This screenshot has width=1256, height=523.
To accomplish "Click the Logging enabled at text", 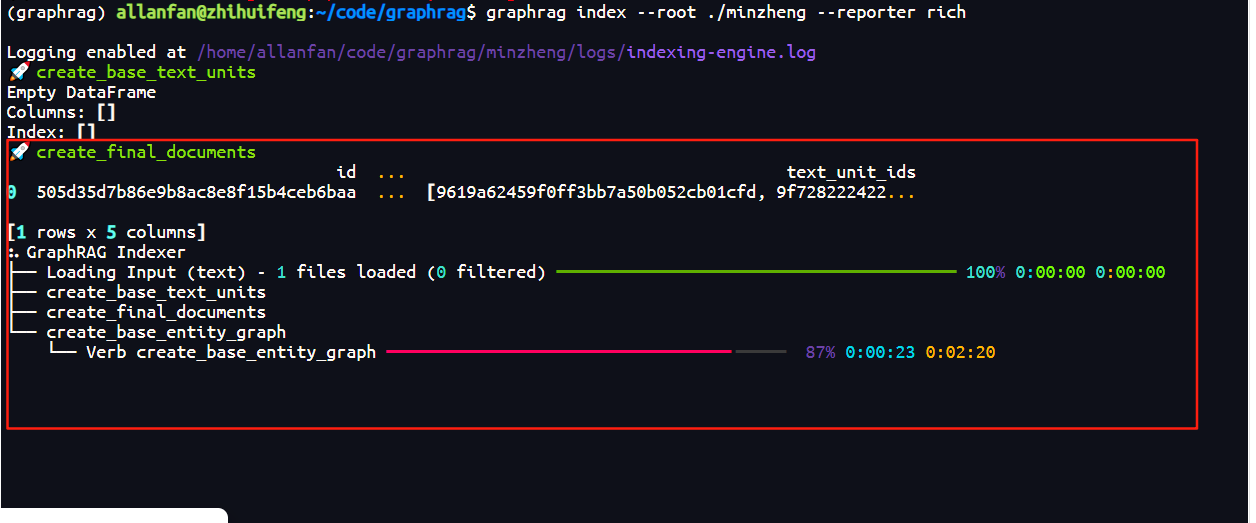I will pos(96,52).
